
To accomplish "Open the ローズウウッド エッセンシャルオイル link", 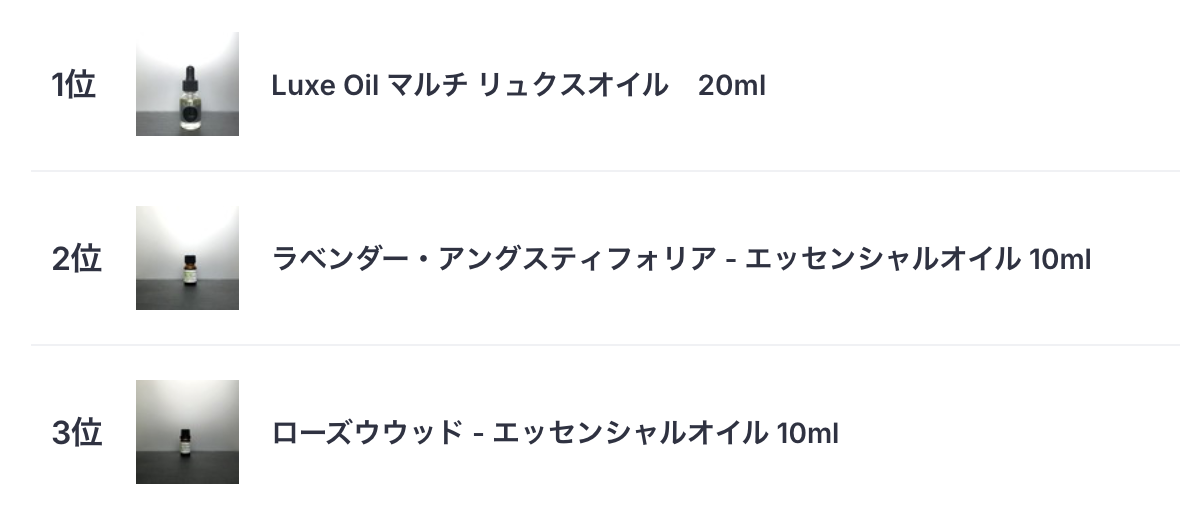I will click(555, 433).
